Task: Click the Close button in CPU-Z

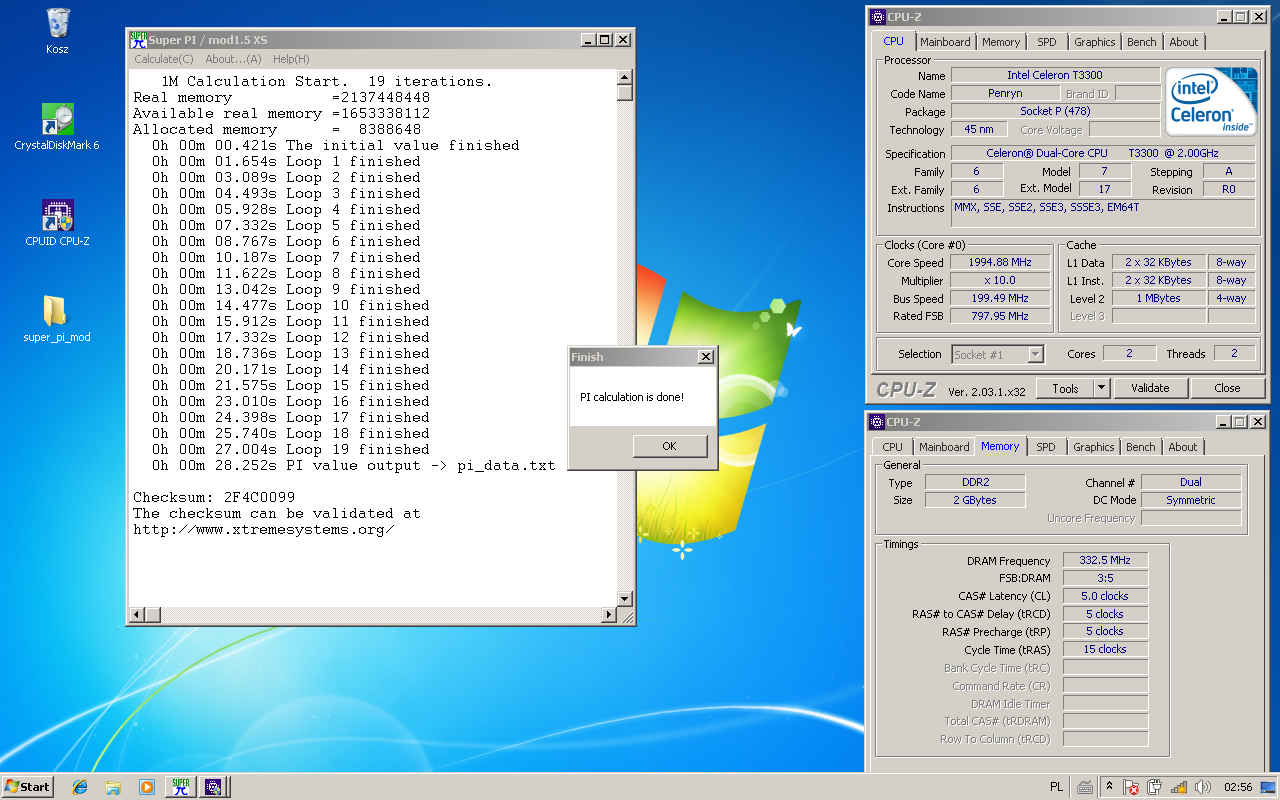Action: click(x=1227, y=388)
